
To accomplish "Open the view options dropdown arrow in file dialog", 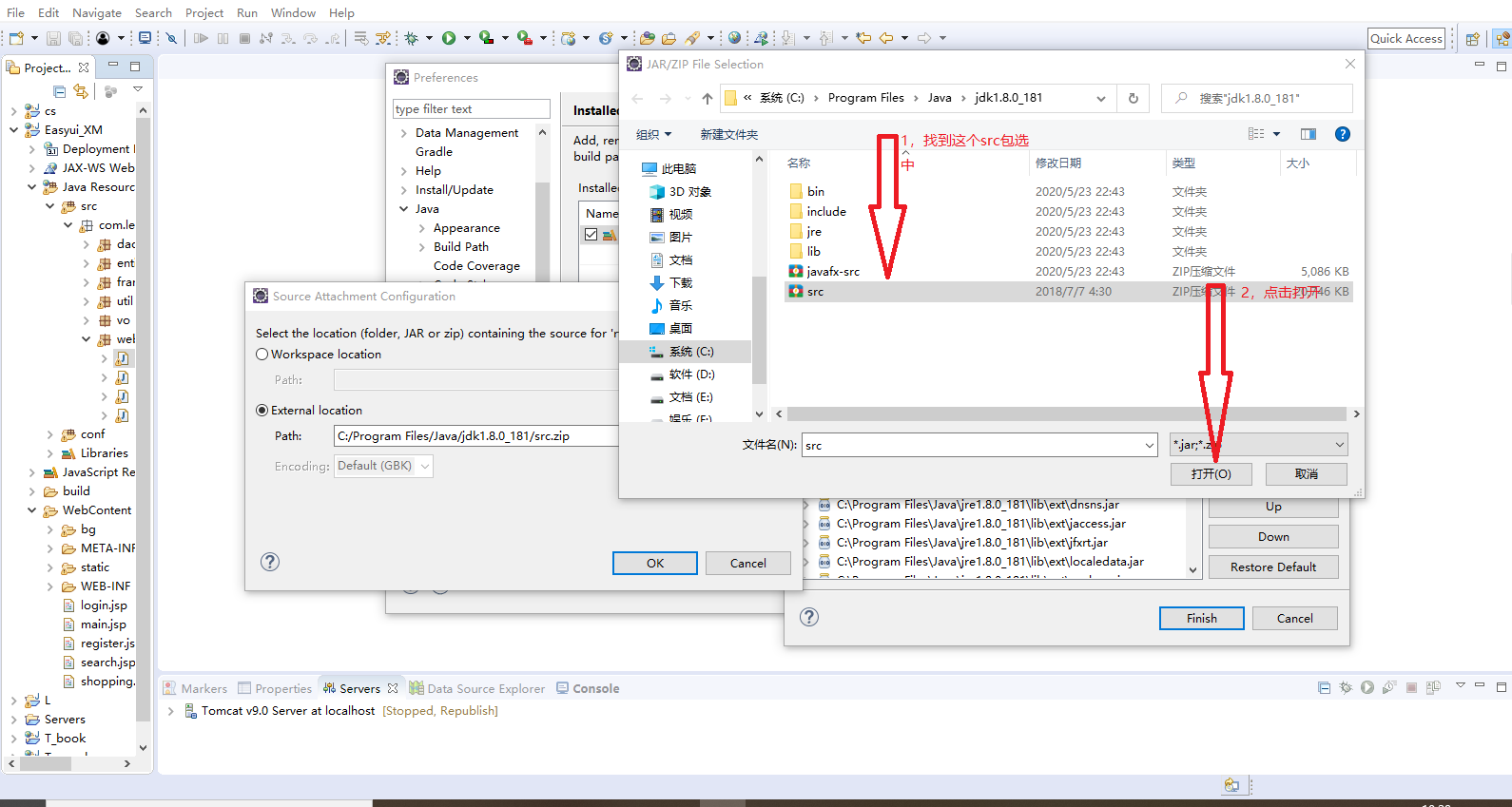I will [1276, 134].
